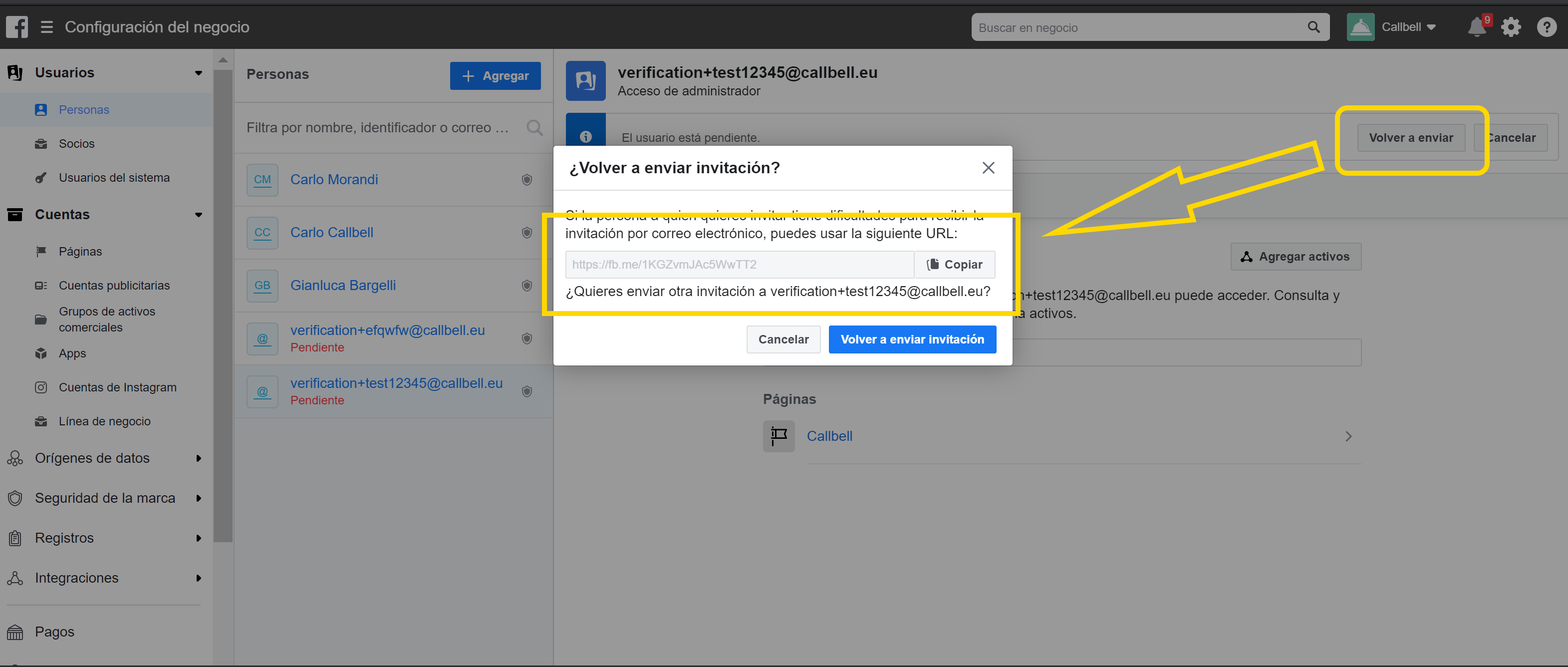Click the sidebar scrollbar up arrow
The width and height of the screenshot is (1568, 667).
[x=223, y=60]
